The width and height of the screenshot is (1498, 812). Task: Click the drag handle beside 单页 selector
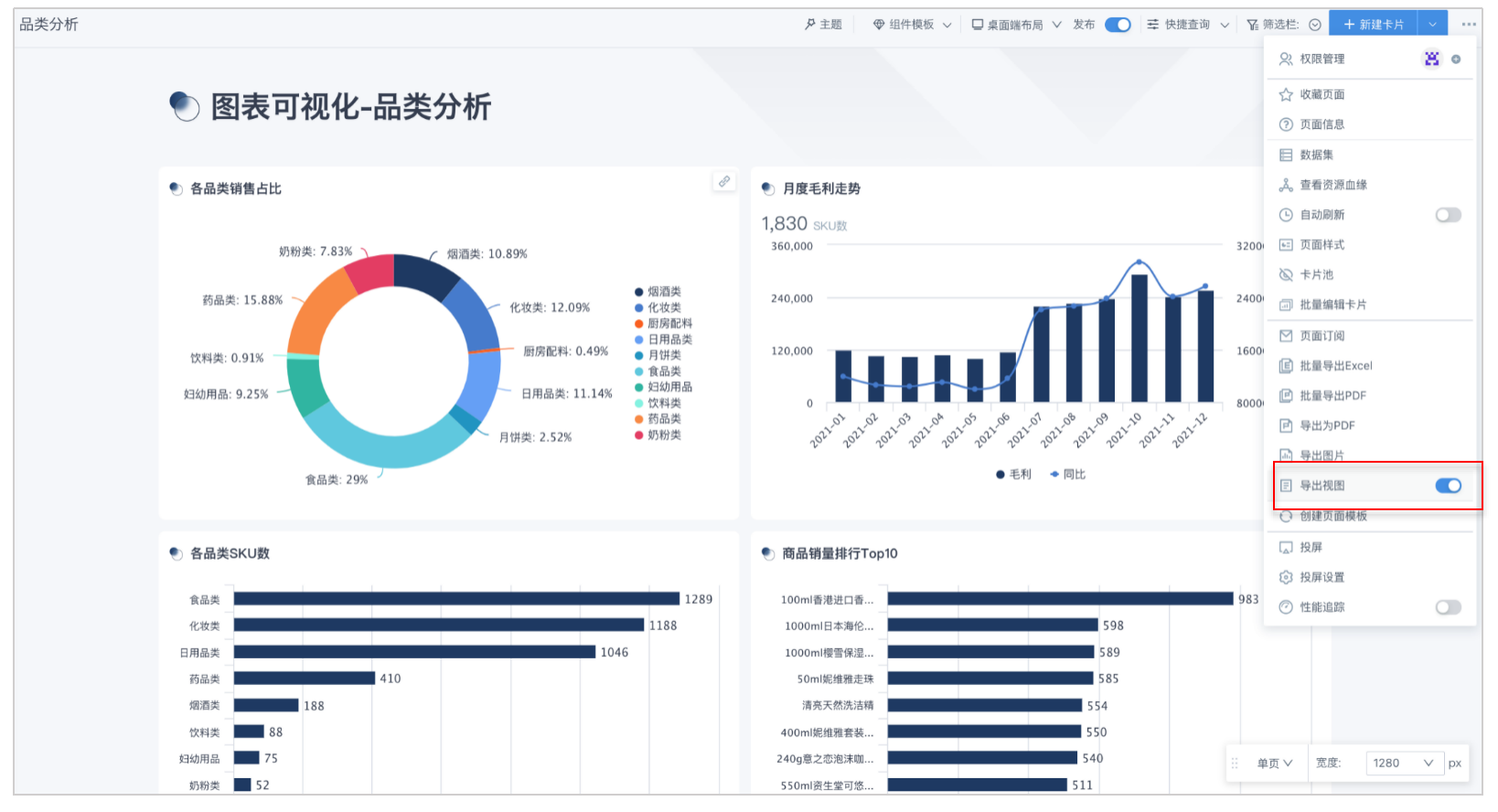pos(1235,764)
